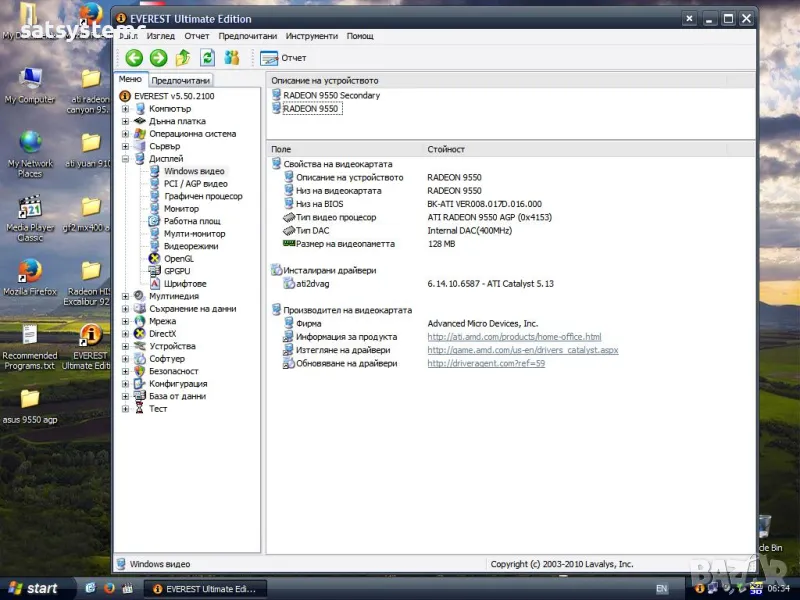Viewport: 800px width, 600px height.
Task: Expand the DirectX tree node
Action: [126, 334]
